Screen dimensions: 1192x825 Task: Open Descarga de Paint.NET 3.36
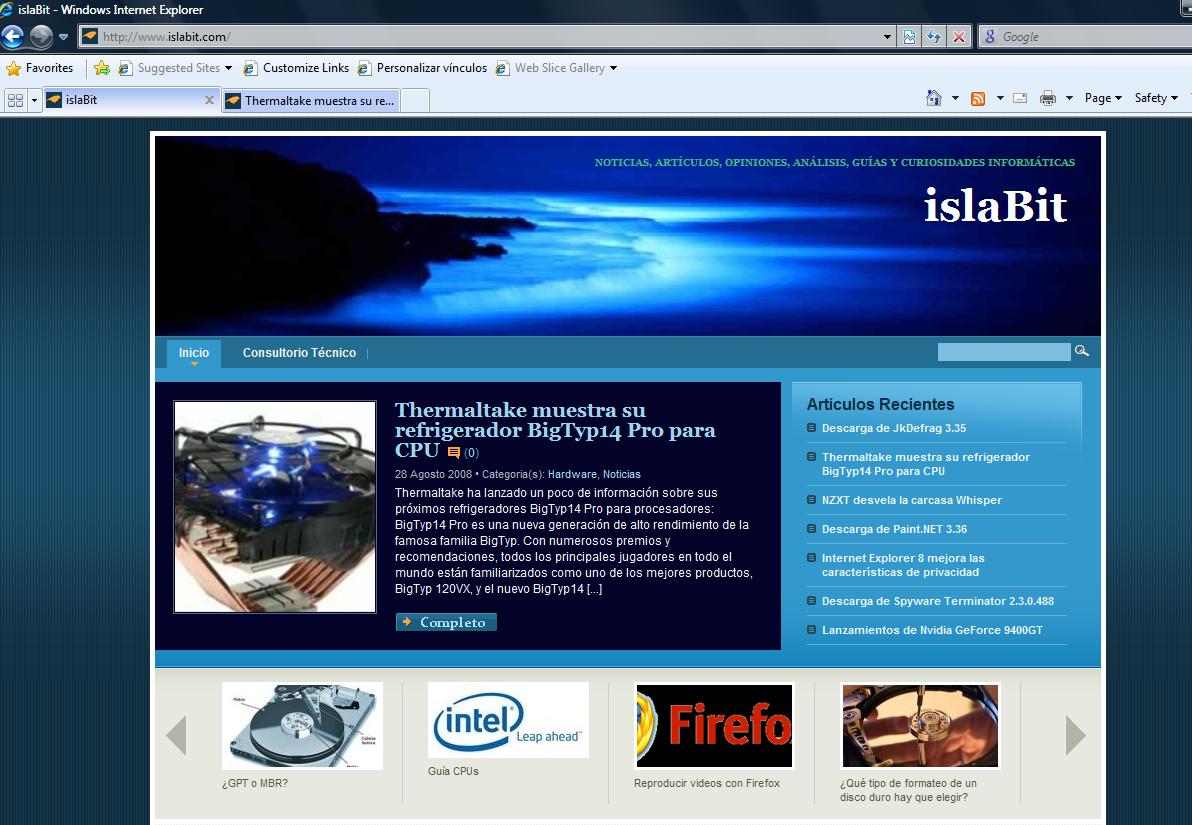pyautogui.click(x=894, y=529)
